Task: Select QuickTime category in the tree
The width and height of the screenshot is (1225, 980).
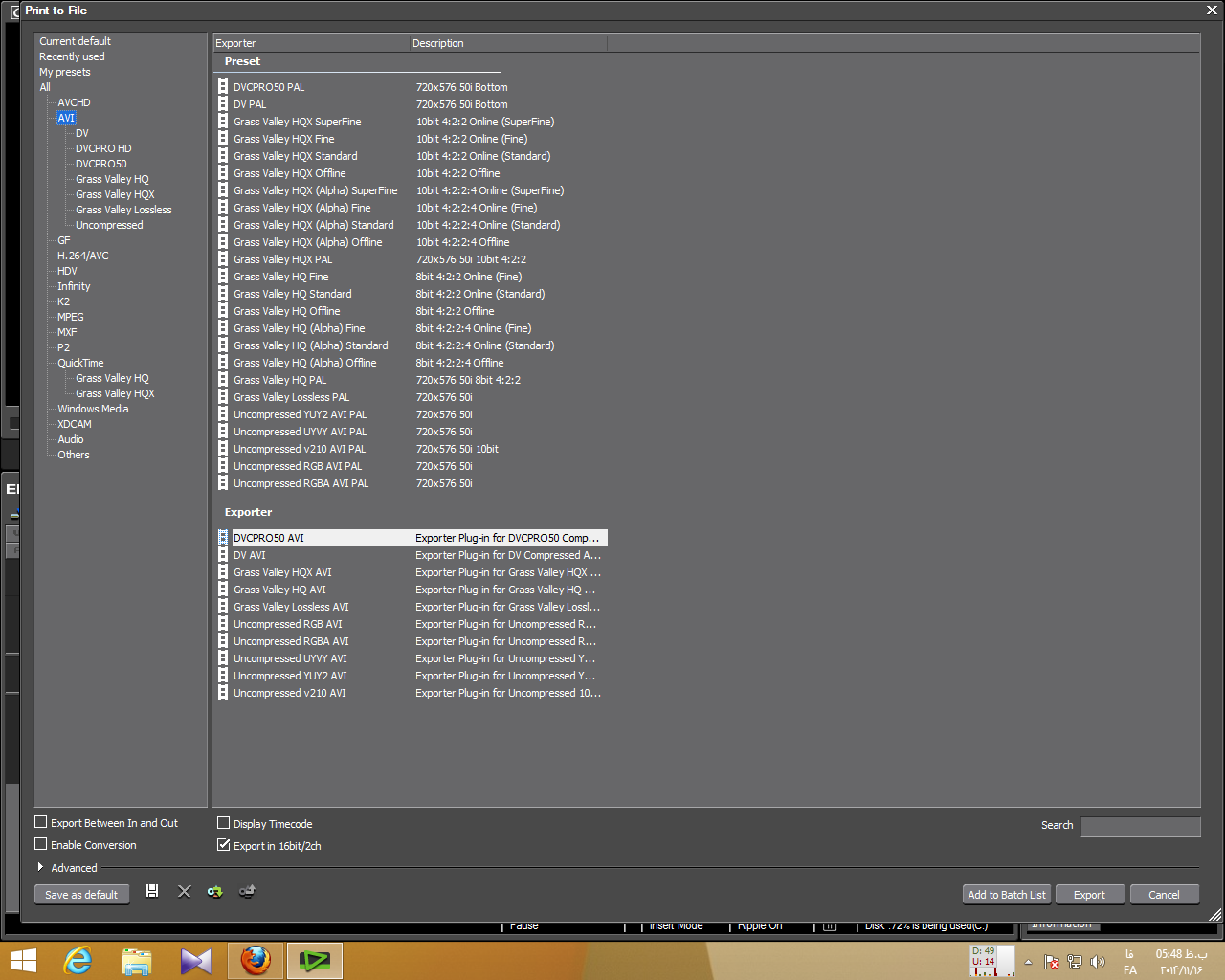Action: [80, 363]
